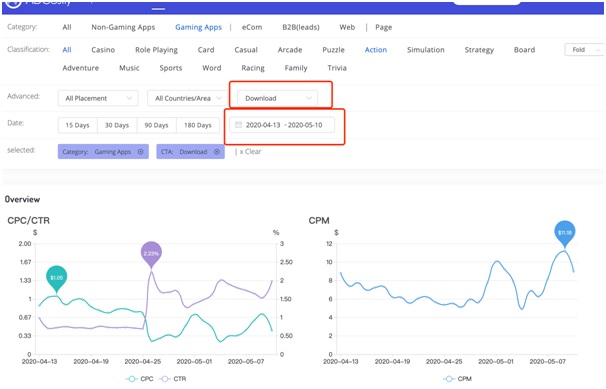Choose the Puzzle classification

333,50
